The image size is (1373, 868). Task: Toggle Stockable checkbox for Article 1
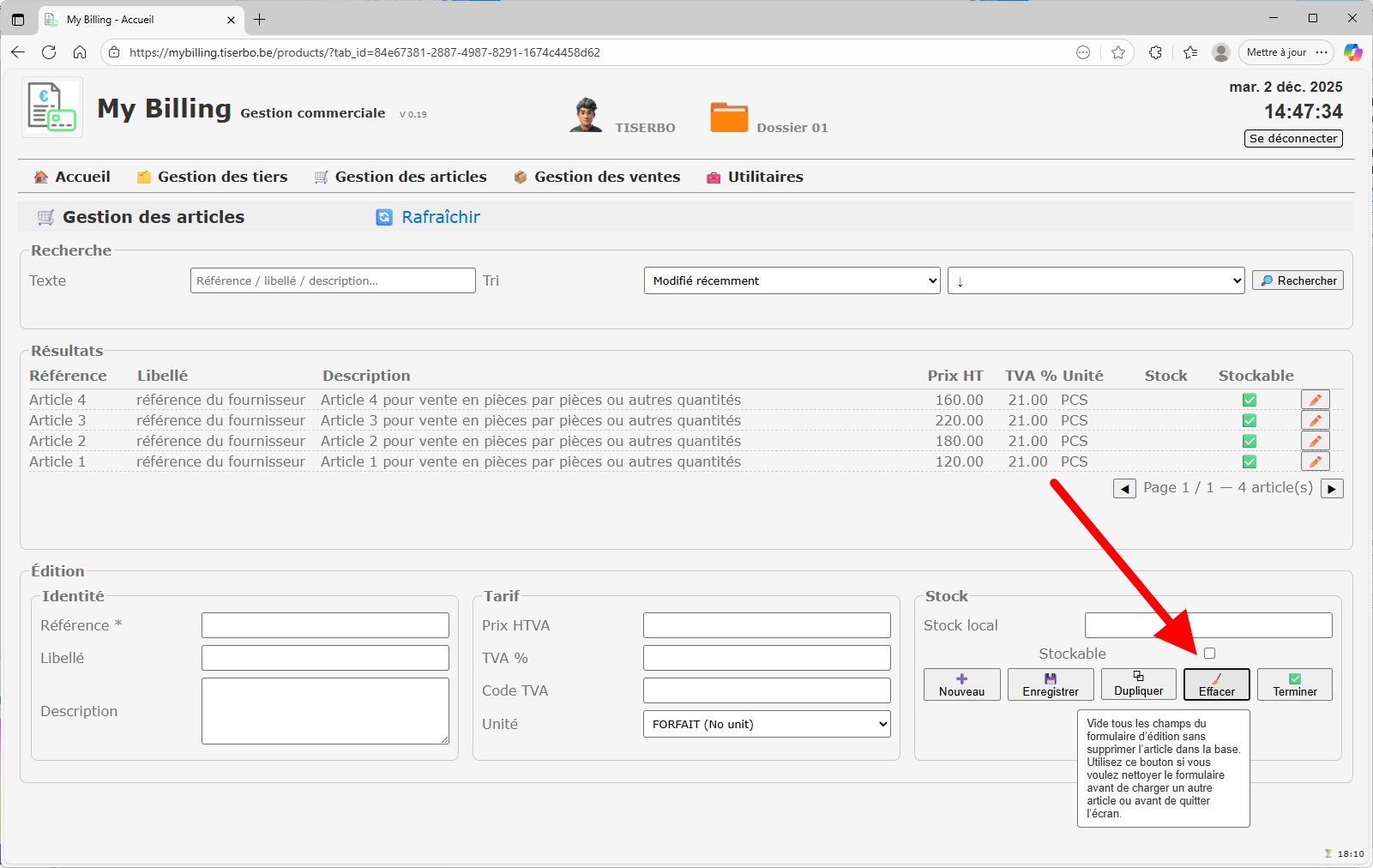point(1250,461)
